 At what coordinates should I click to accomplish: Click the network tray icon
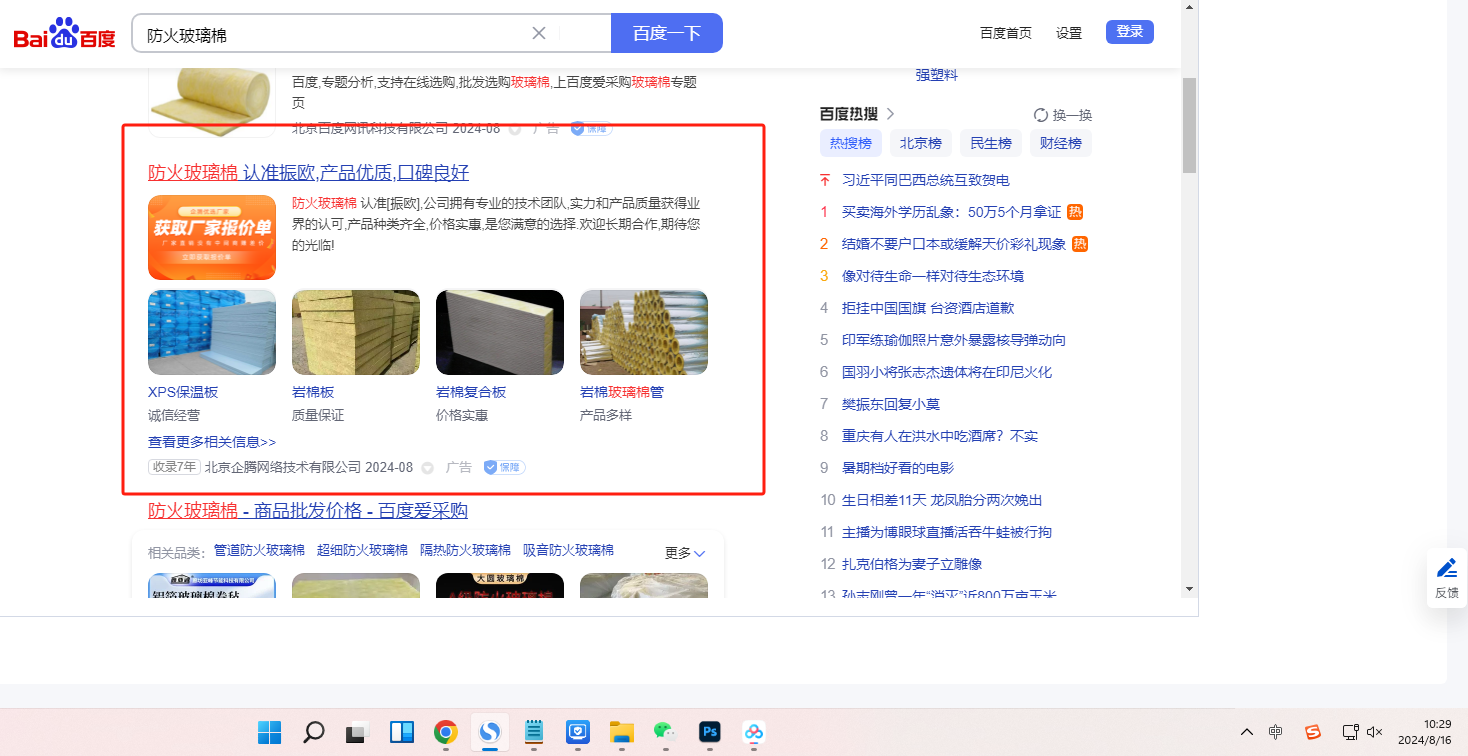pos(1350,732)
